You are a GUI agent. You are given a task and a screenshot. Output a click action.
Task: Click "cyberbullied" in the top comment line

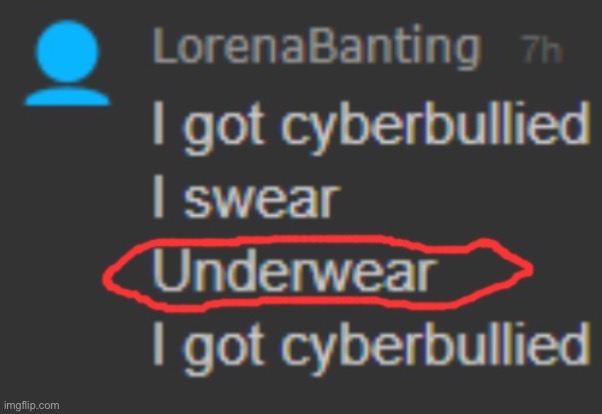pyautogui.click(x=436, y=126)
